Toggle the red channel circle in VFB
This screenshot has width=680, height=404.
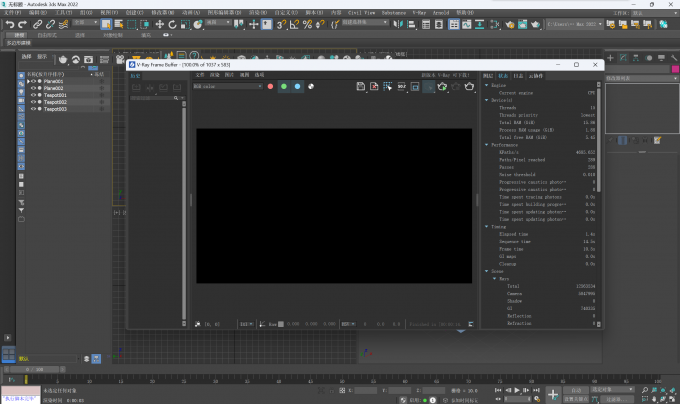pyautogui.click(x=270, y=87)
